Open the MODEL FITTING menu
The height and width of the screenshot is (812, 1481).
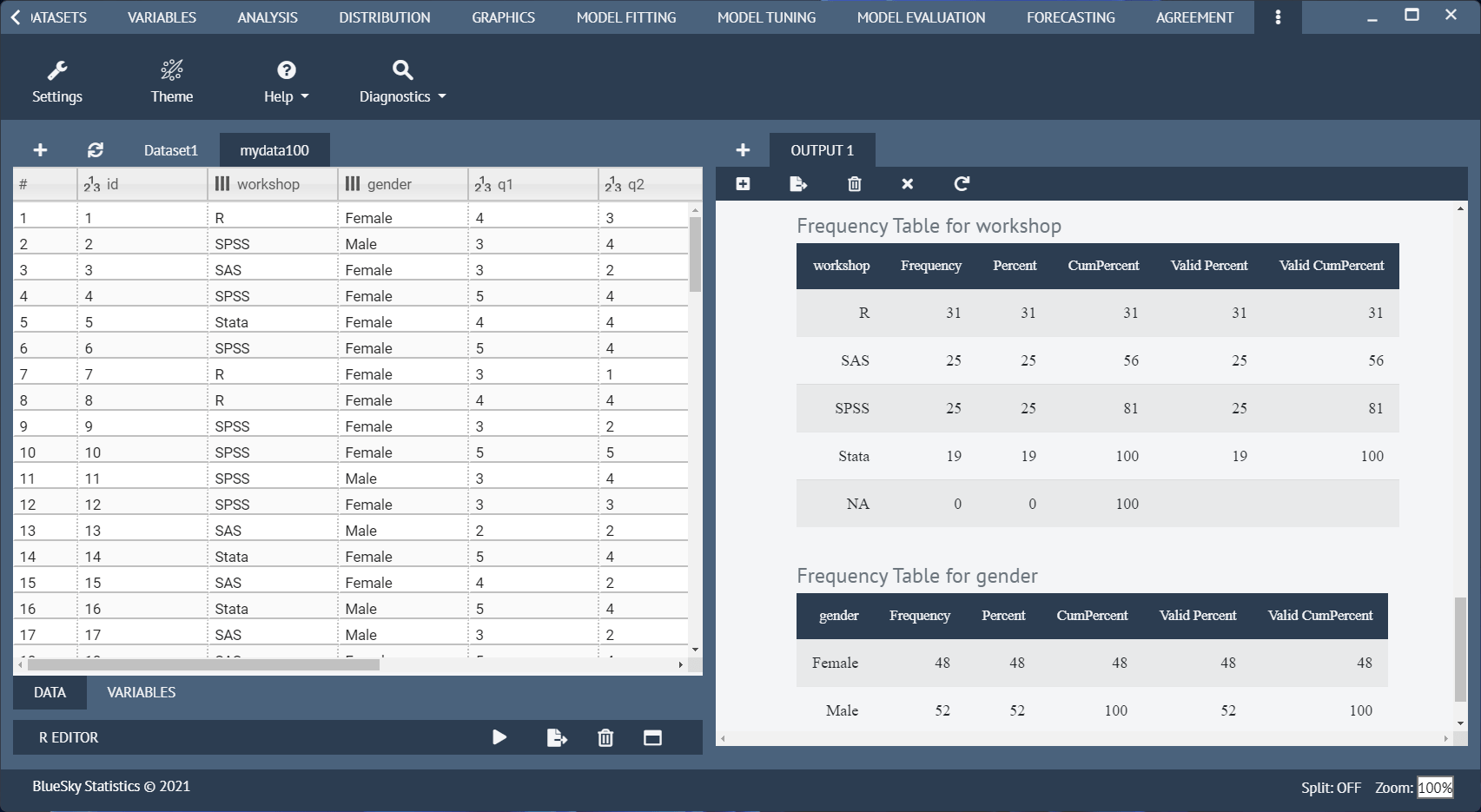coord(625,17)
